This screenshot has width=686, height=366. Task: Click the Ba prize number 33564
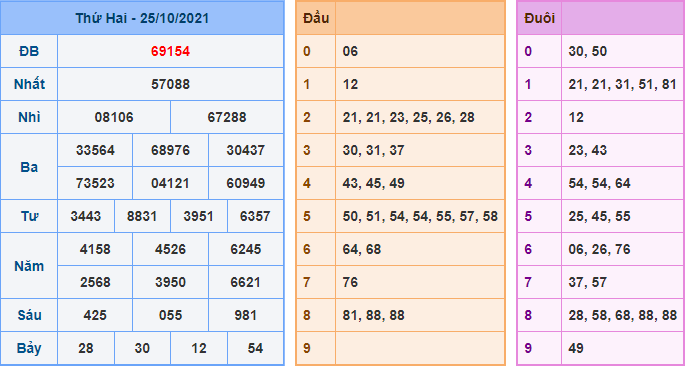95,150
